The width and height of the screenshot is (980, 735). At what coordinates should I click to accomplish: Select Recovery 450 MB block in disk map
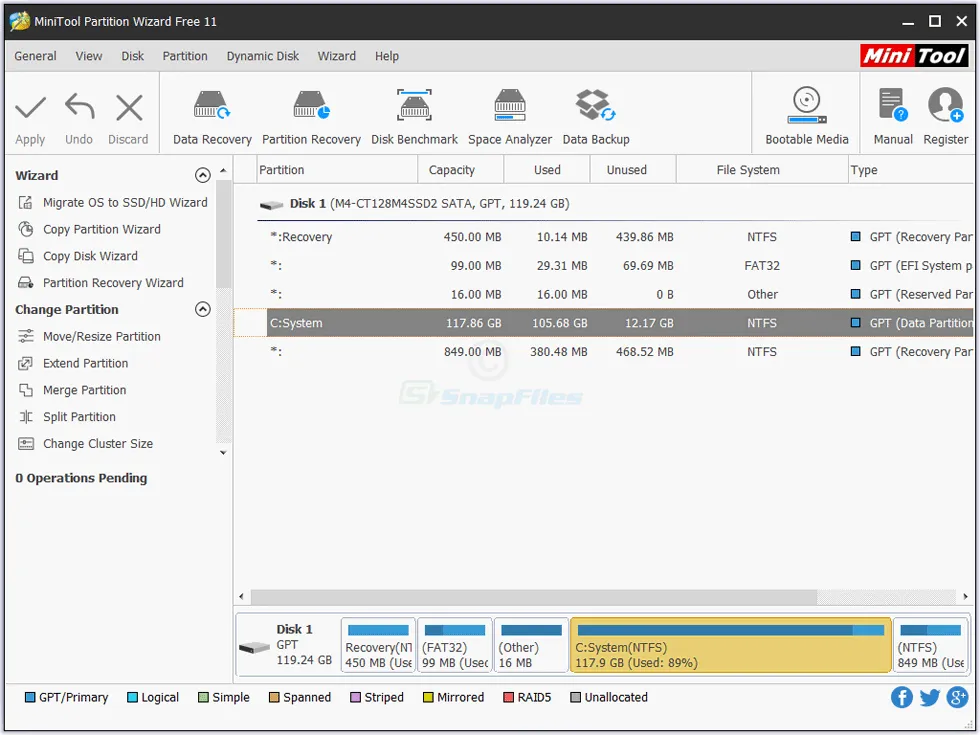click(x=378, y=645)
